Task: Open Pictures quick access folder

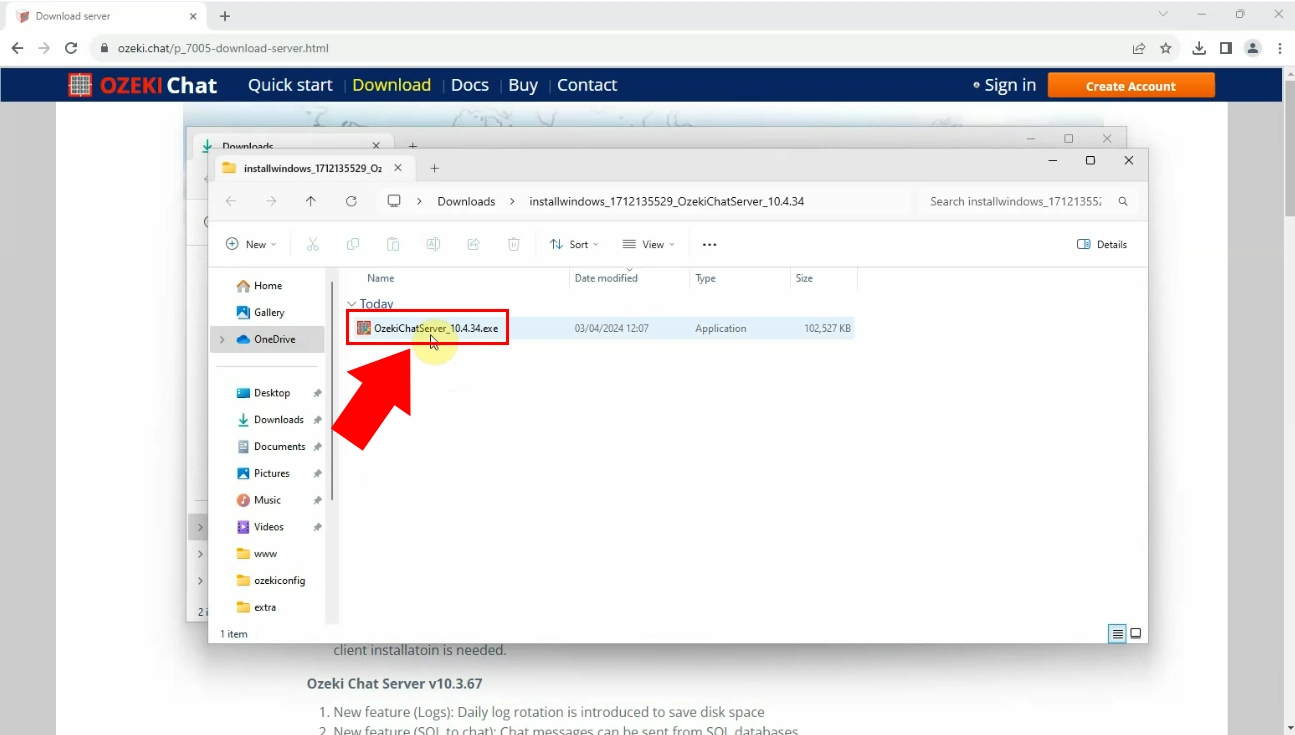Action: coord(263,473)
